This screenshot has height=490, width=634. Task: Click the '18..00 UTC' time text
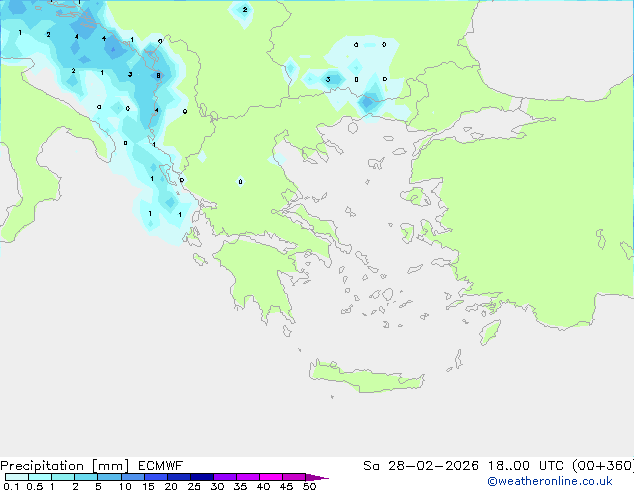pyautogui.click(x=525, y=466)
